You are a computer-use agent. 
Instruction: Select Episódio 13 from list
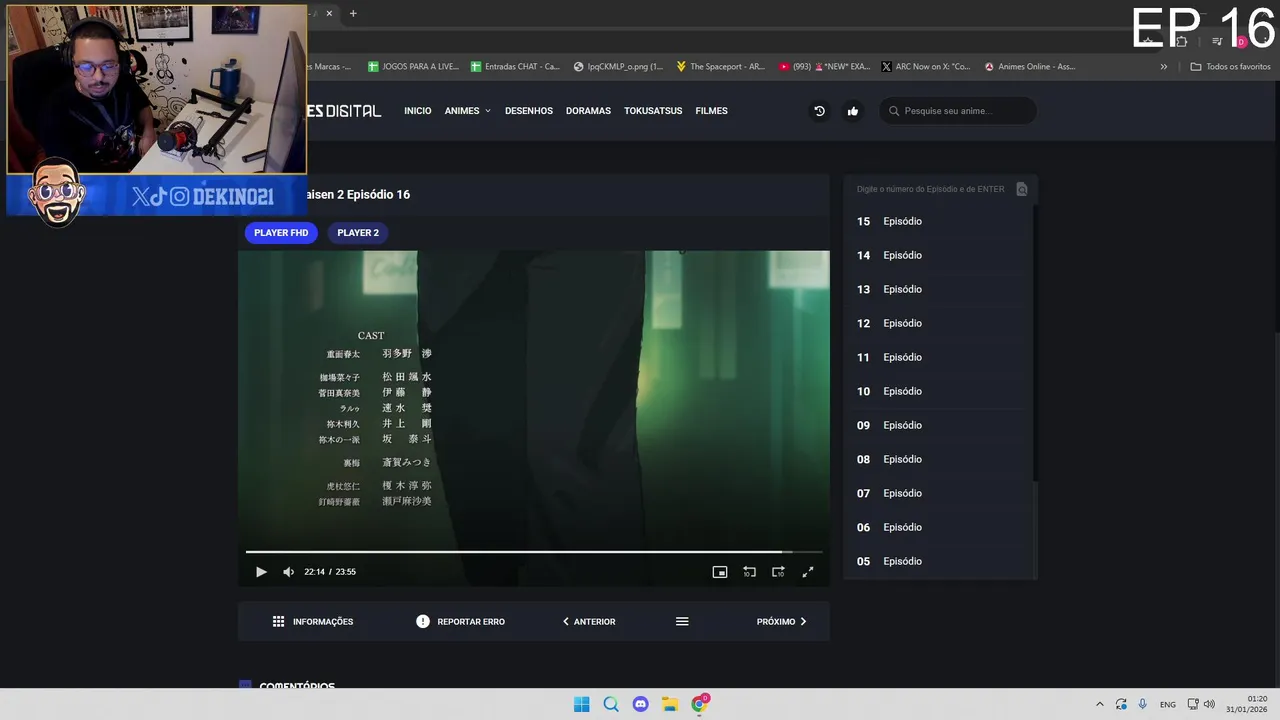[x=938, y=289]
